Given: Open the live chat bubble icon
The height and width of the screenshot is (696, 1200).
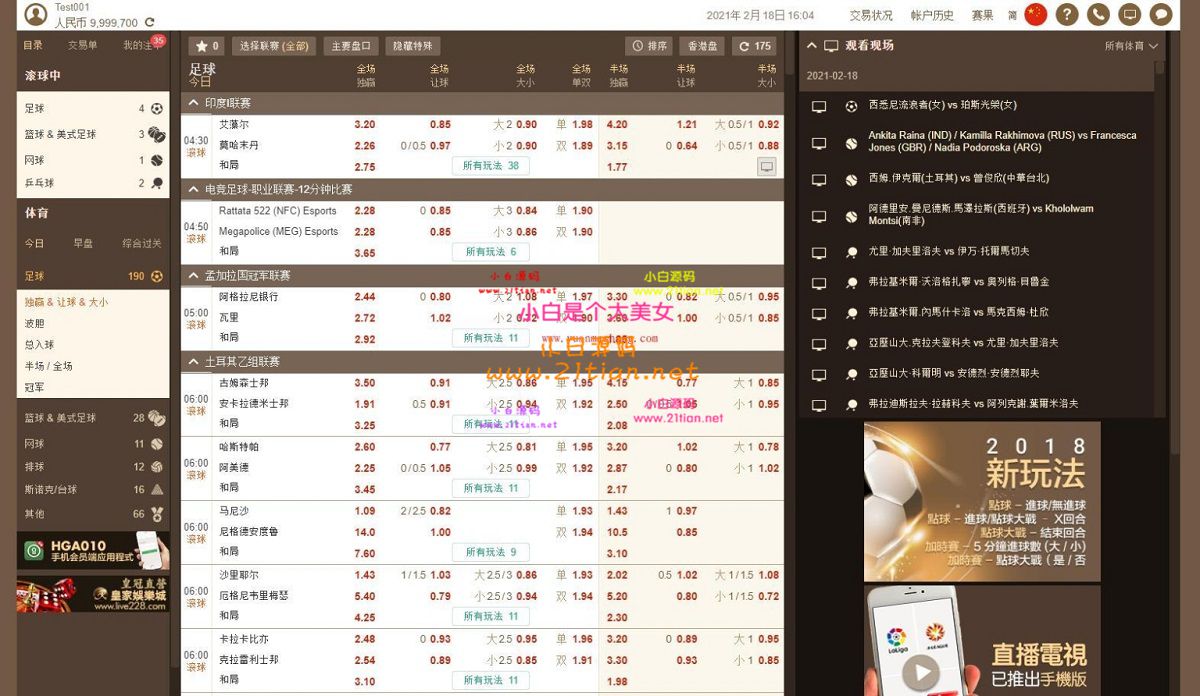Looking at the screenshot, I should pos(1160,14).
